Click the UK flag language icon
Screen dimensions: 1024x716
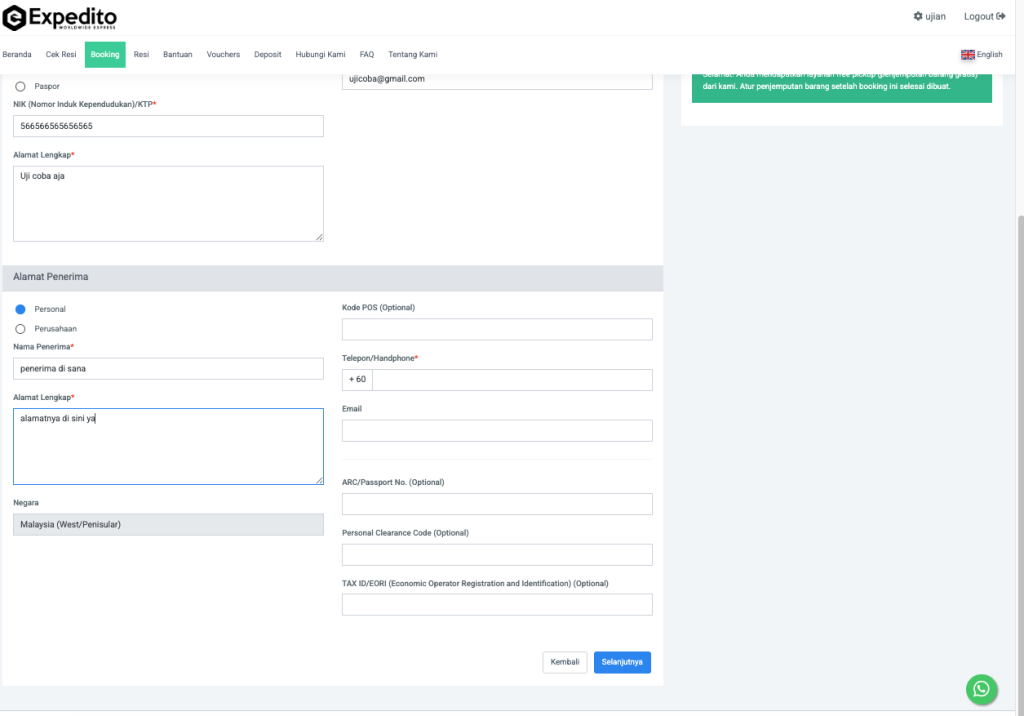click(967, 55)
